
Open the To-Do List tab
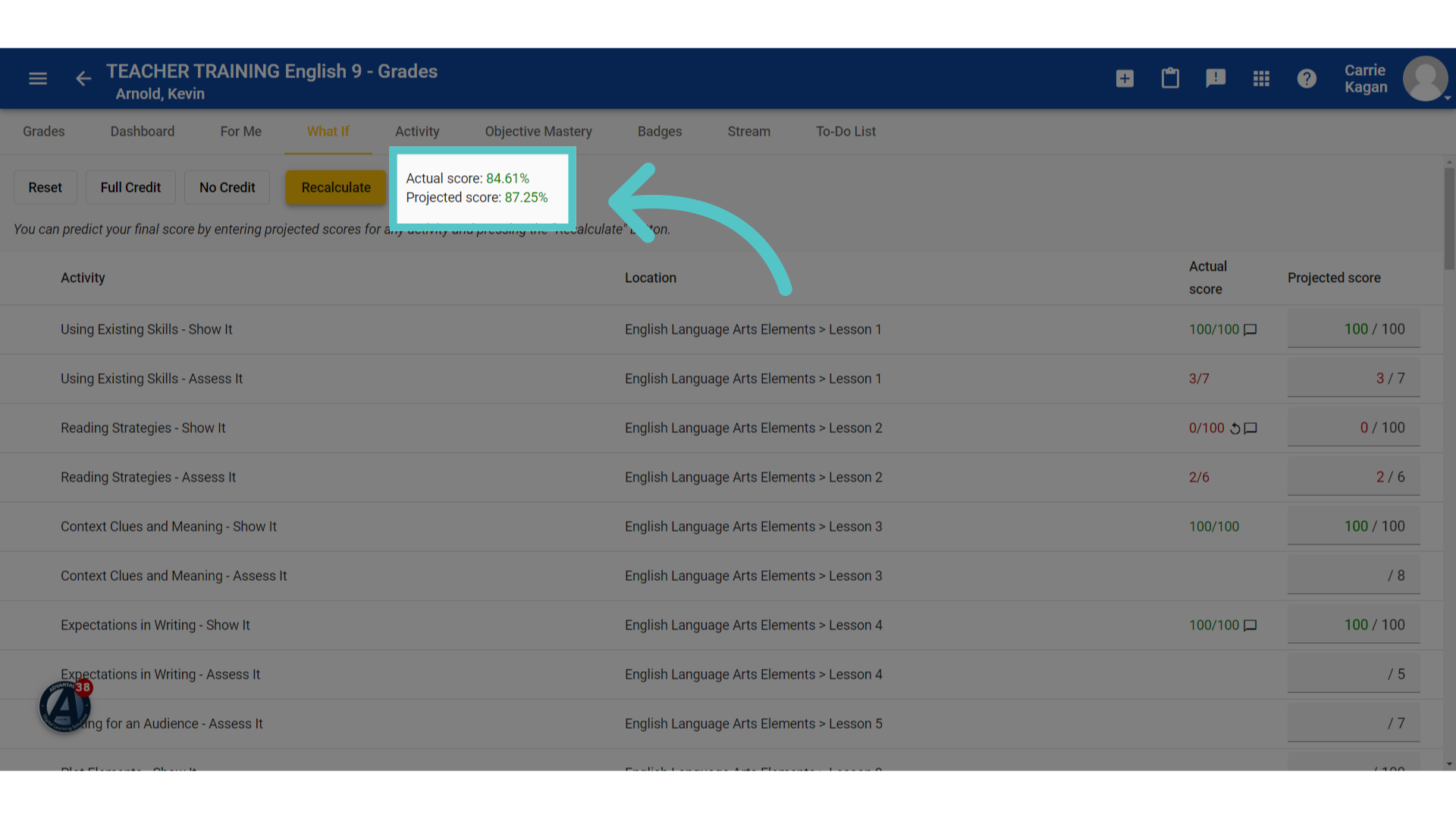coord(846,131)
